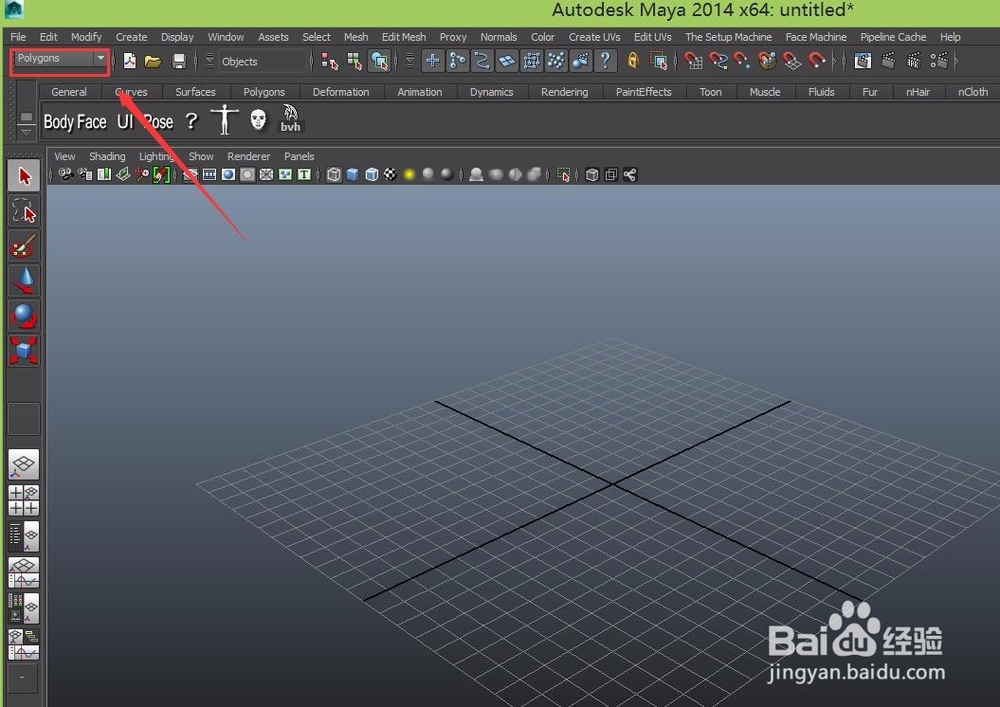This screenshot has height=707, width=1000.
Task: Toggle joints selection mask icon
Action: [x=457, y=61]
